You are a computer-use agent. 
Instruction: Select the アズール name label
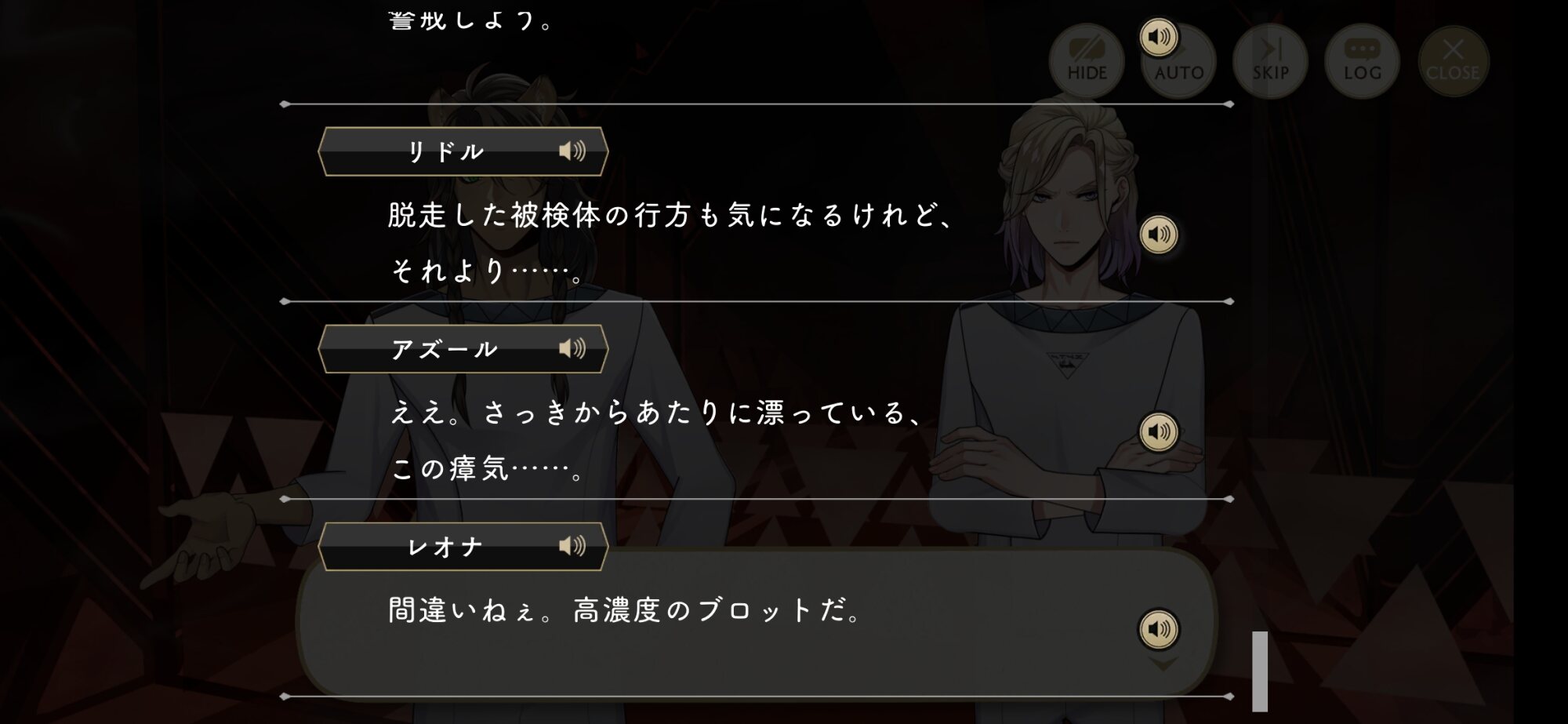click(445, 349)
